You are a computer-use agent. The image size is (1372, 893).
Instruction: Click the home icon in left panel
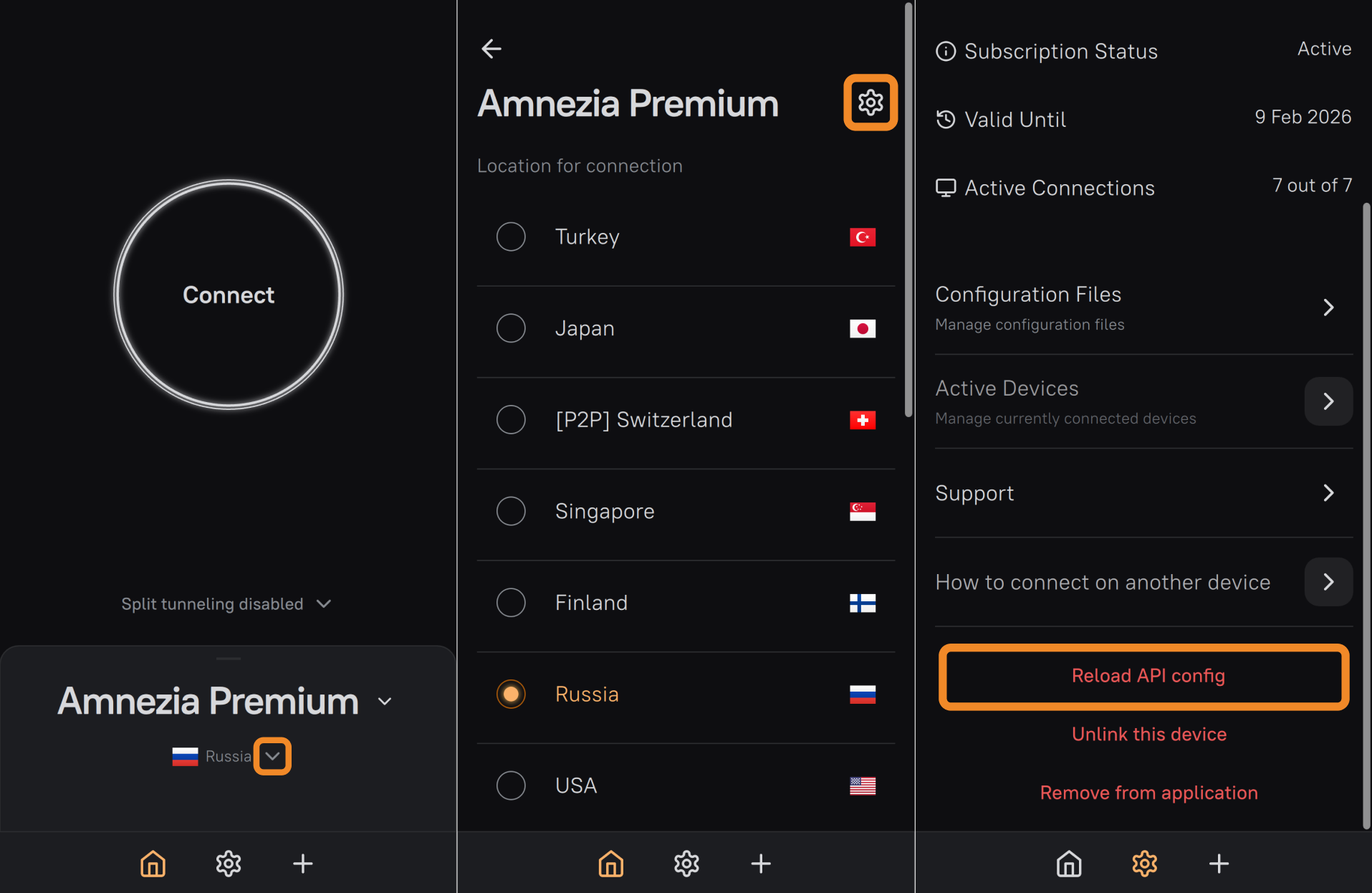pos(153,864)
